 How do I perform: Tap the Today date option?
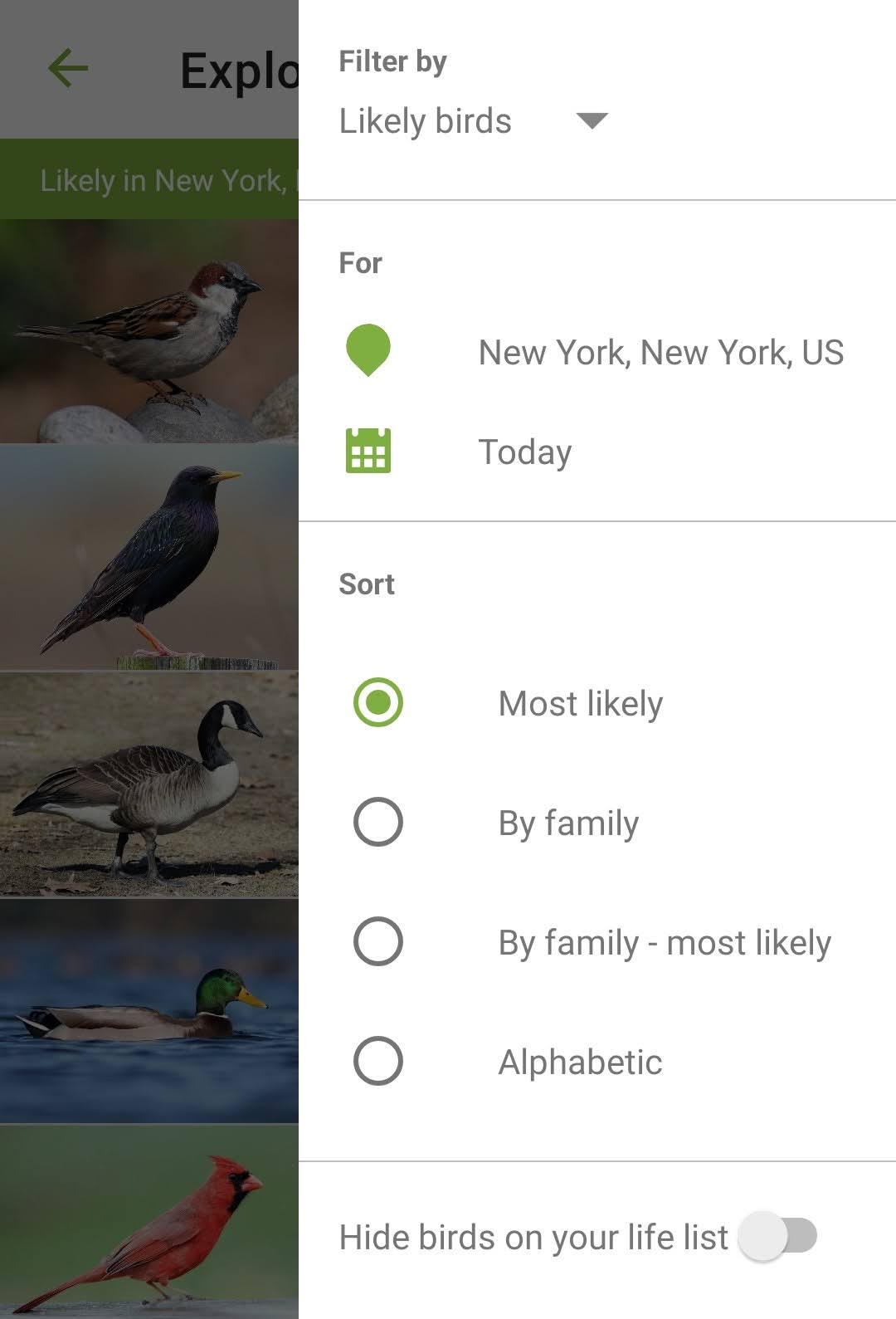pyautogui.click(x=525, y=452)
